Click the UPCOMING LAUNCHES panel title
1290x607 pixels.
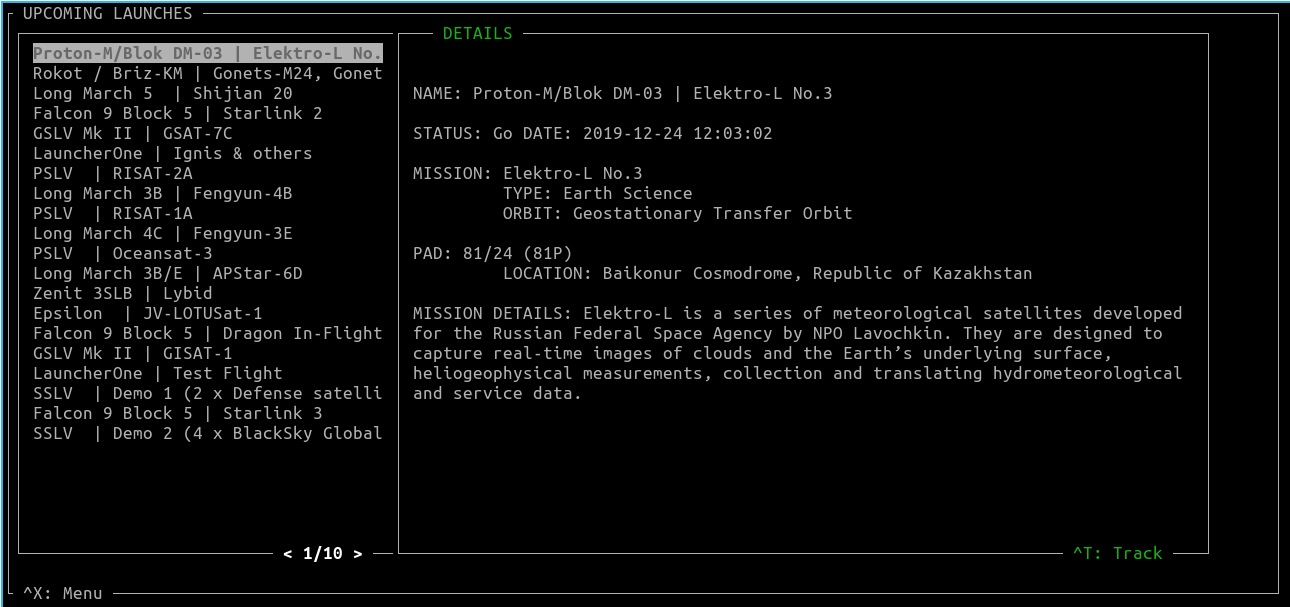tap(108, 13)
